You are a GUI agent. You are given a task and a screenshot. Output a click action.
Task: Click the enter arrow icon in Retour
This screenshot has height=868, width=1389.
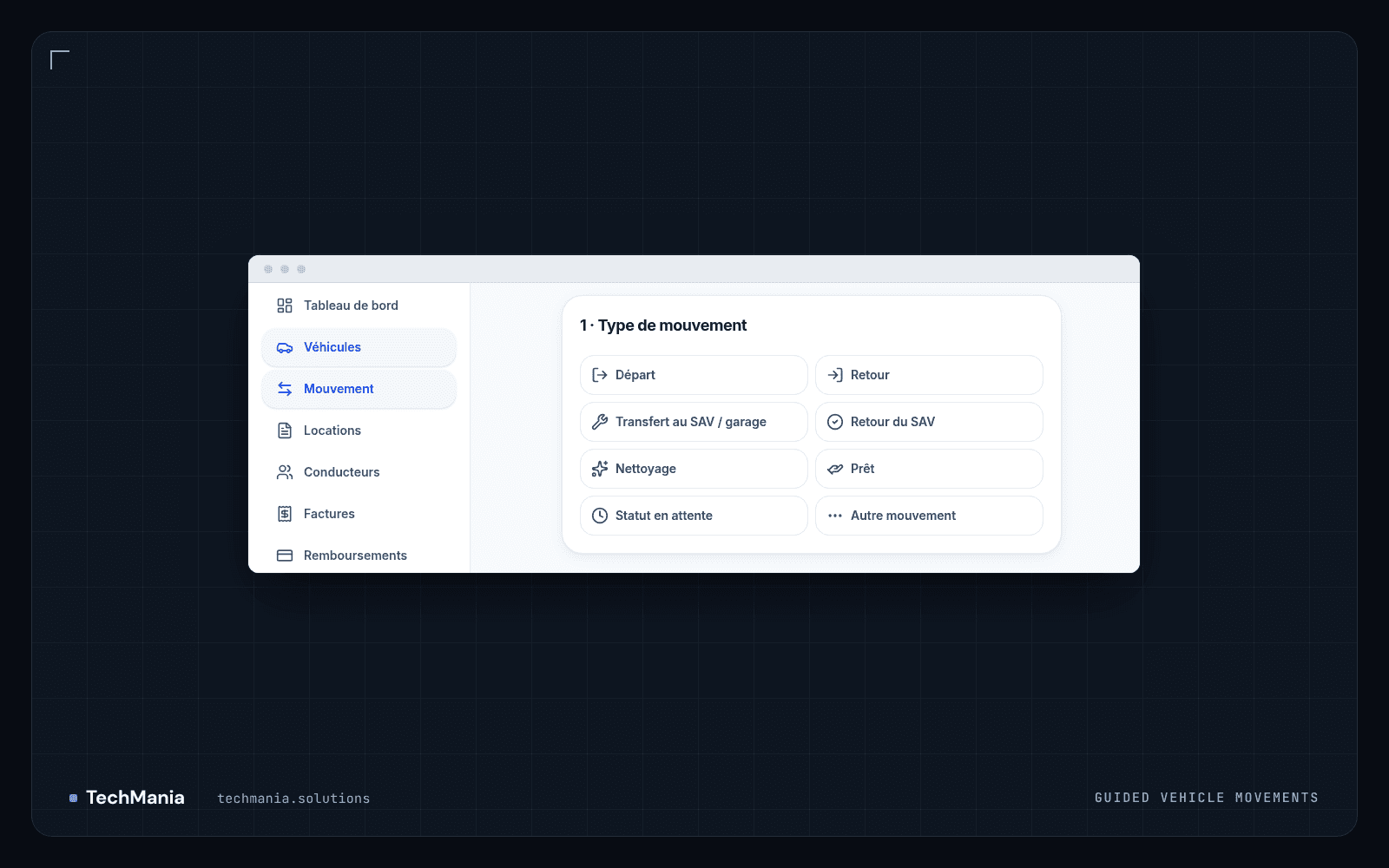[835, 375]
